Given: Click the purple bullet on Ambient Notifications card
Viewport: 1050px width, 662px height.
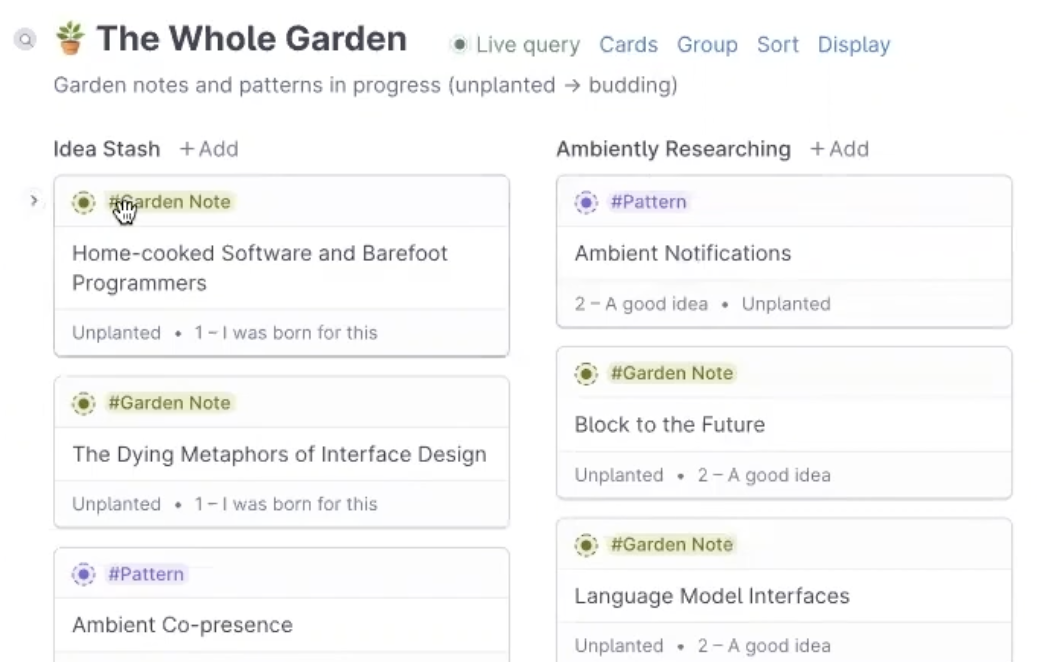Looking at the screenshot, I should coord(586,202).
